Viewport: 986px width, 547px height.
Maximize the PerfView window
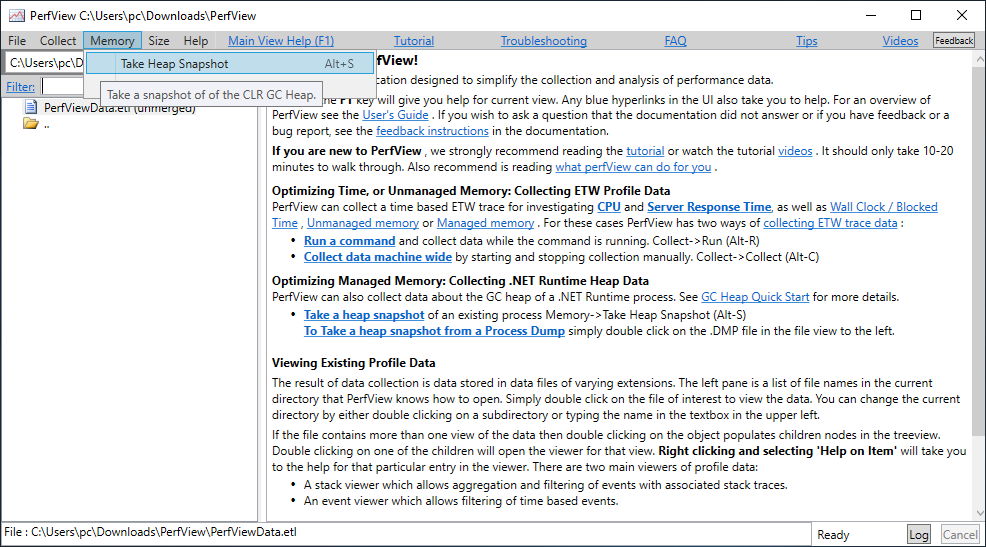(x=916, y=16)
